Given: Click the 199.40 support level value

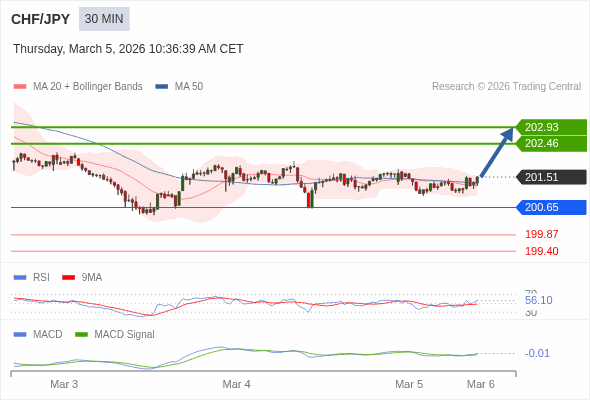Looking at the screenshot, I should [x=542, y=251].
